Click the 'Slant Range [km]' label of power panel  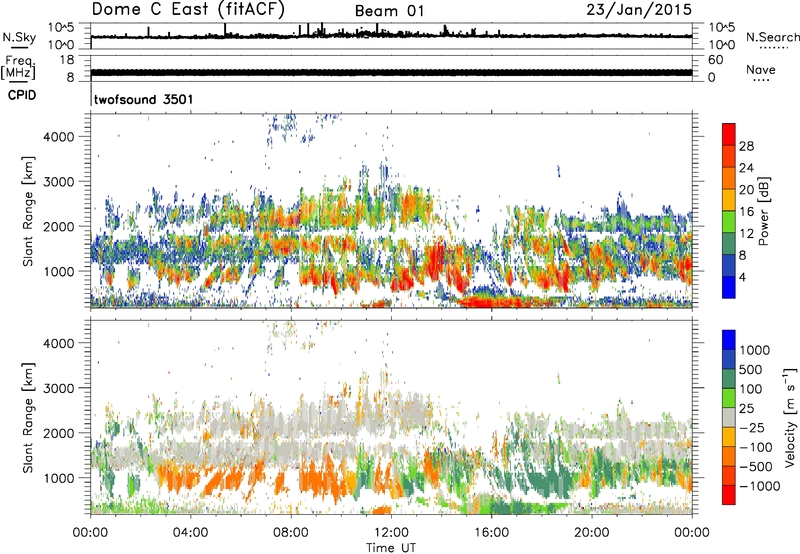(x=28, y=211)
